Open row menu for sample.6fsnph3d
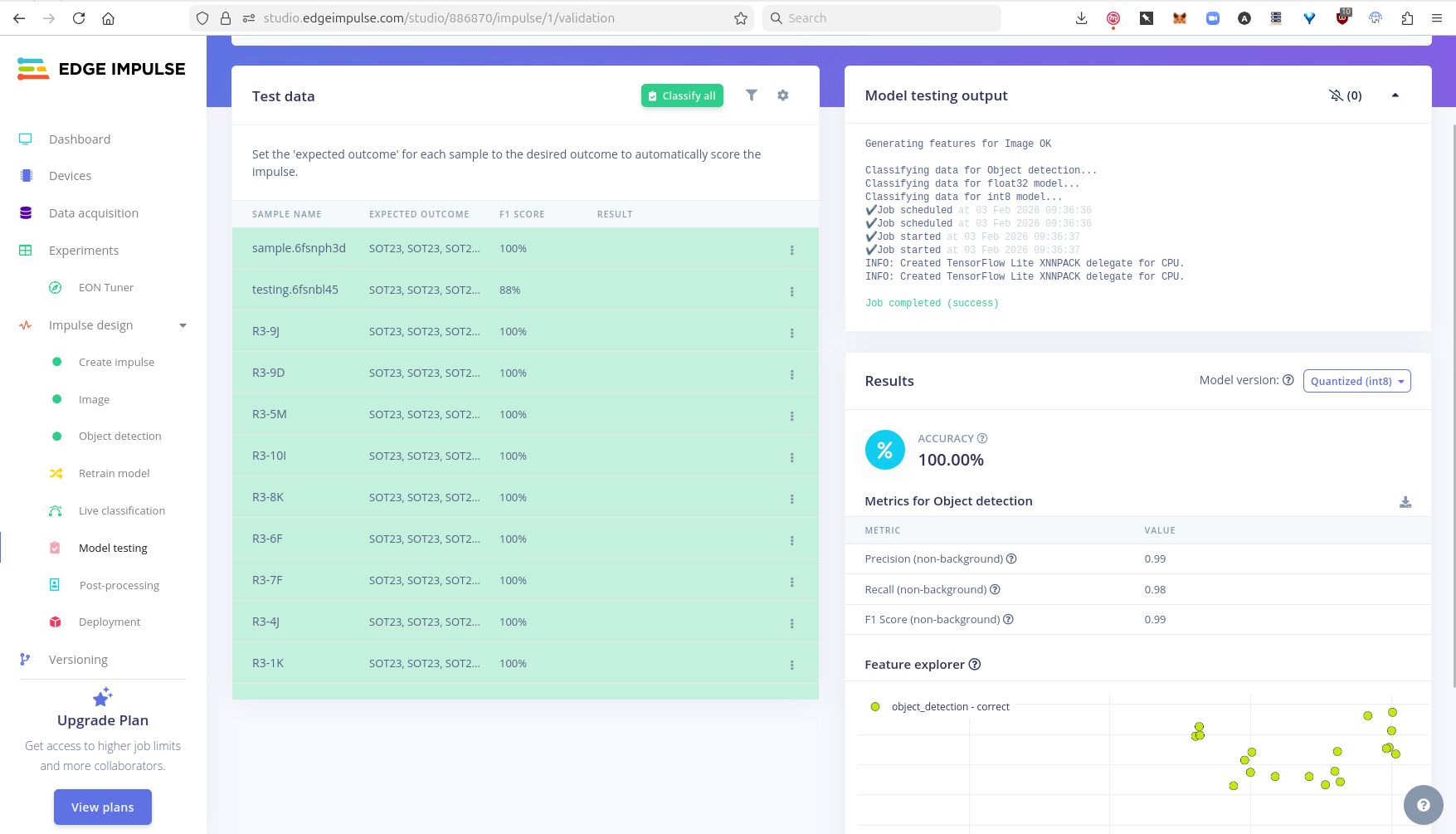 coord(792,250)
